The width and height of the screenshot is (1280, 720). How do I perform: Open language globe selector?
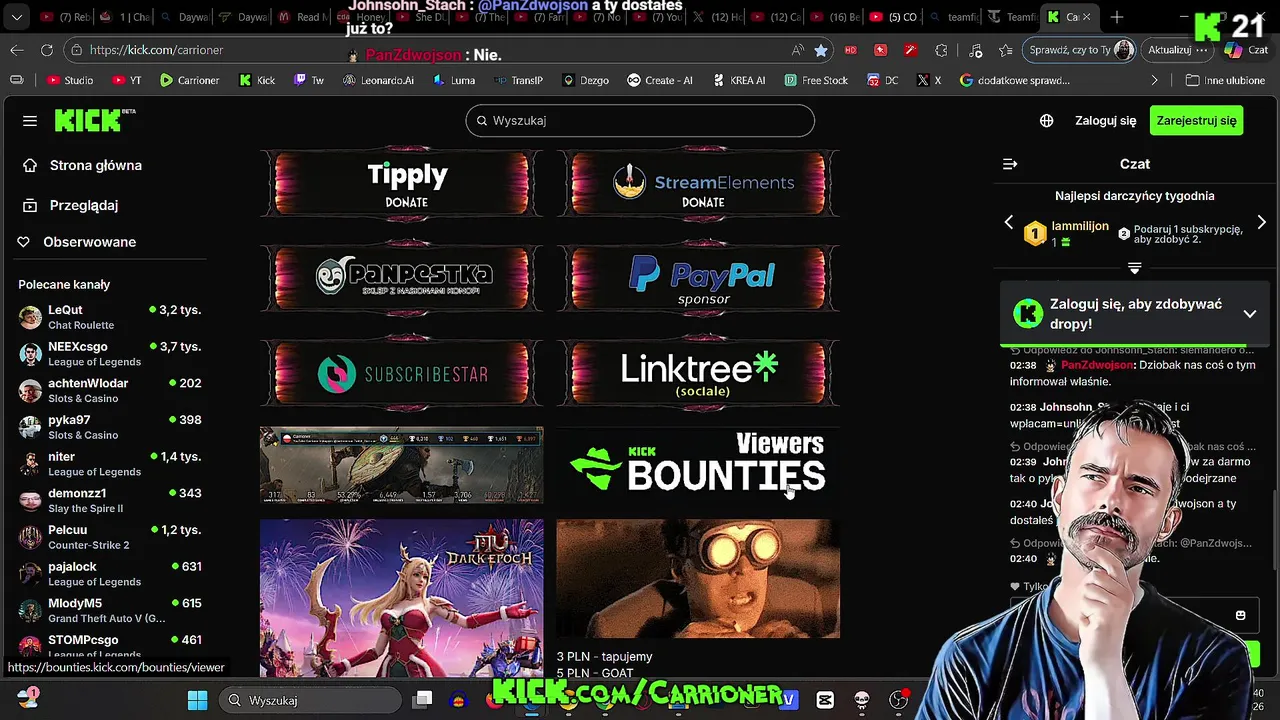(x=1046, y=121)
